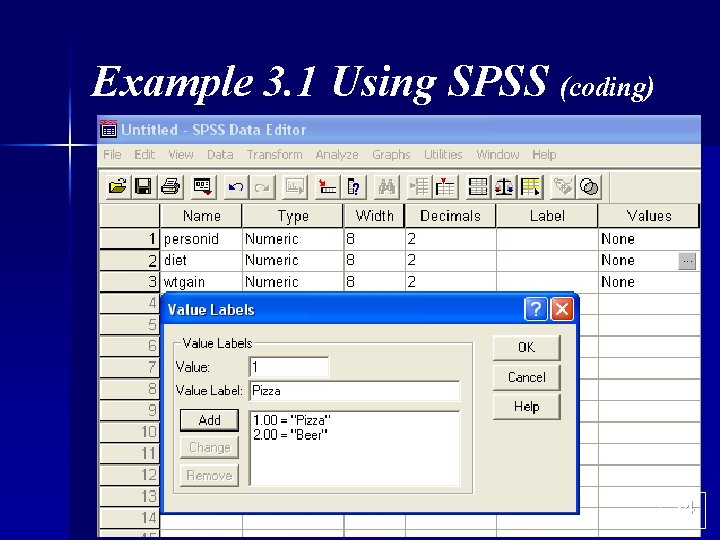Click None values cell for wtgain
The height and width of the screenshot is (540, 720).
(x=649, y=282)
